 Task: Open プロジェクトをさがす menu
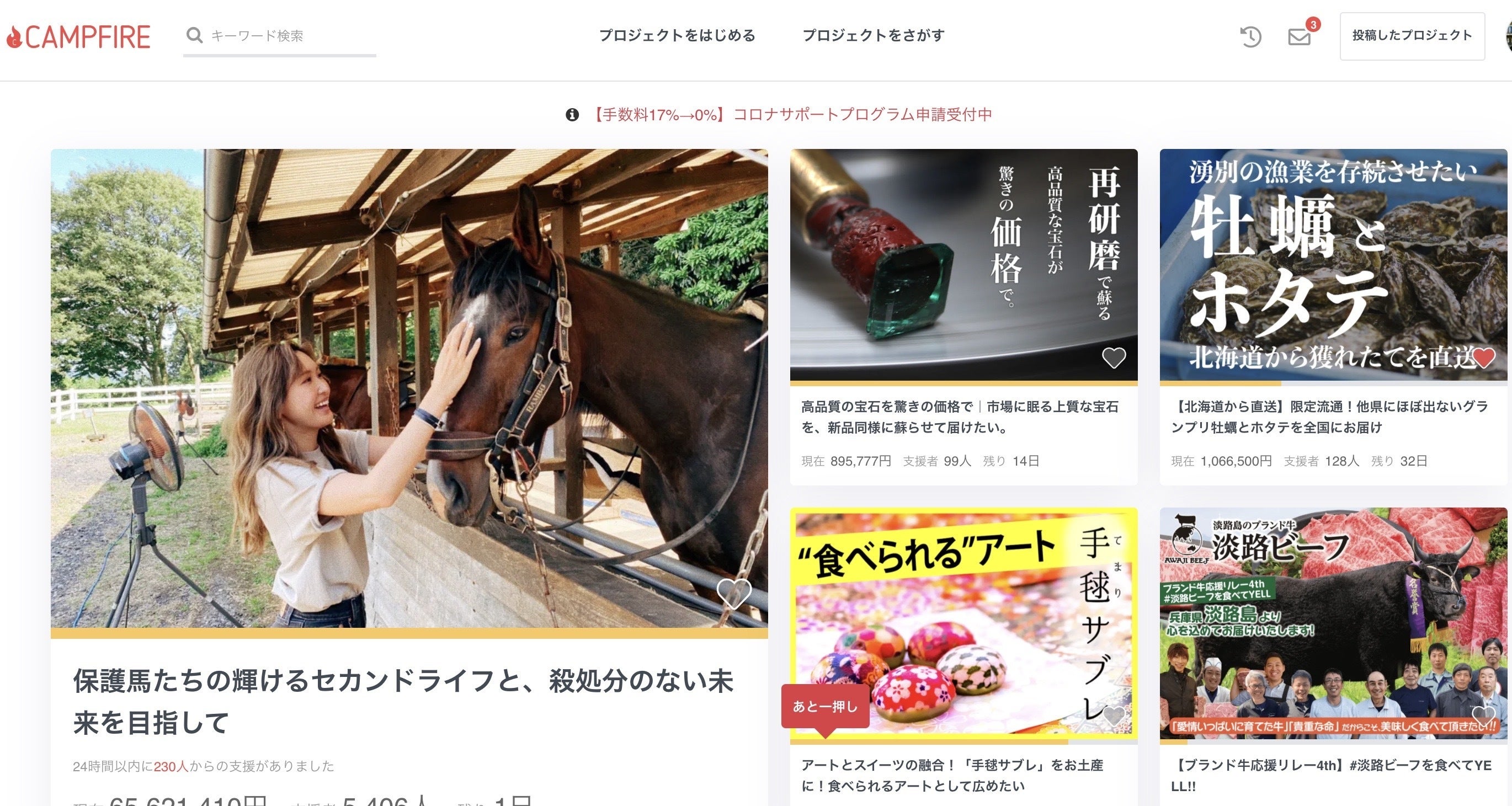point(874,35)
